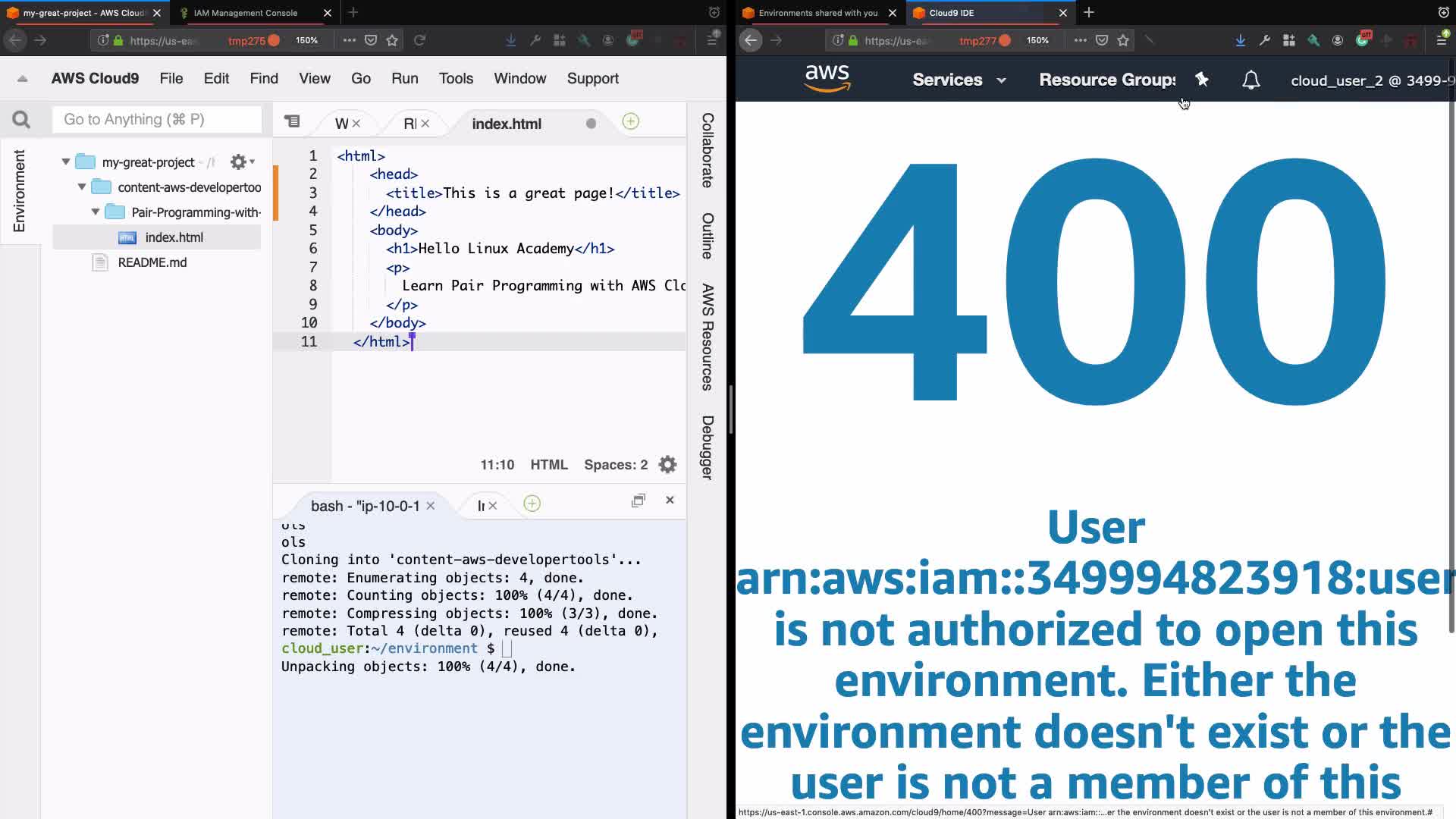Click the Spaces: 2 indentation setting
The width and height of the screenshot is (1456, 819).
(615, 465)
